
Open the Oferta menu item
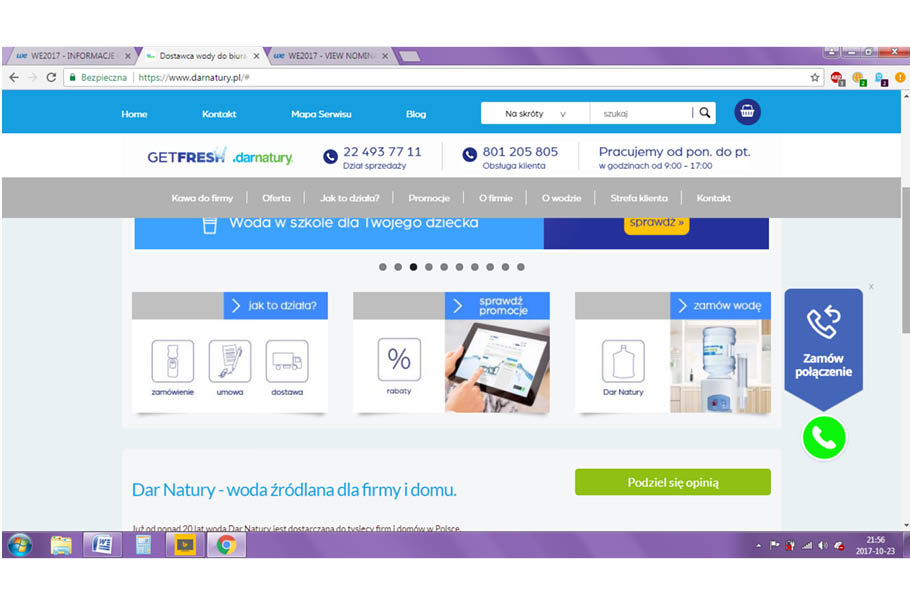276,198
